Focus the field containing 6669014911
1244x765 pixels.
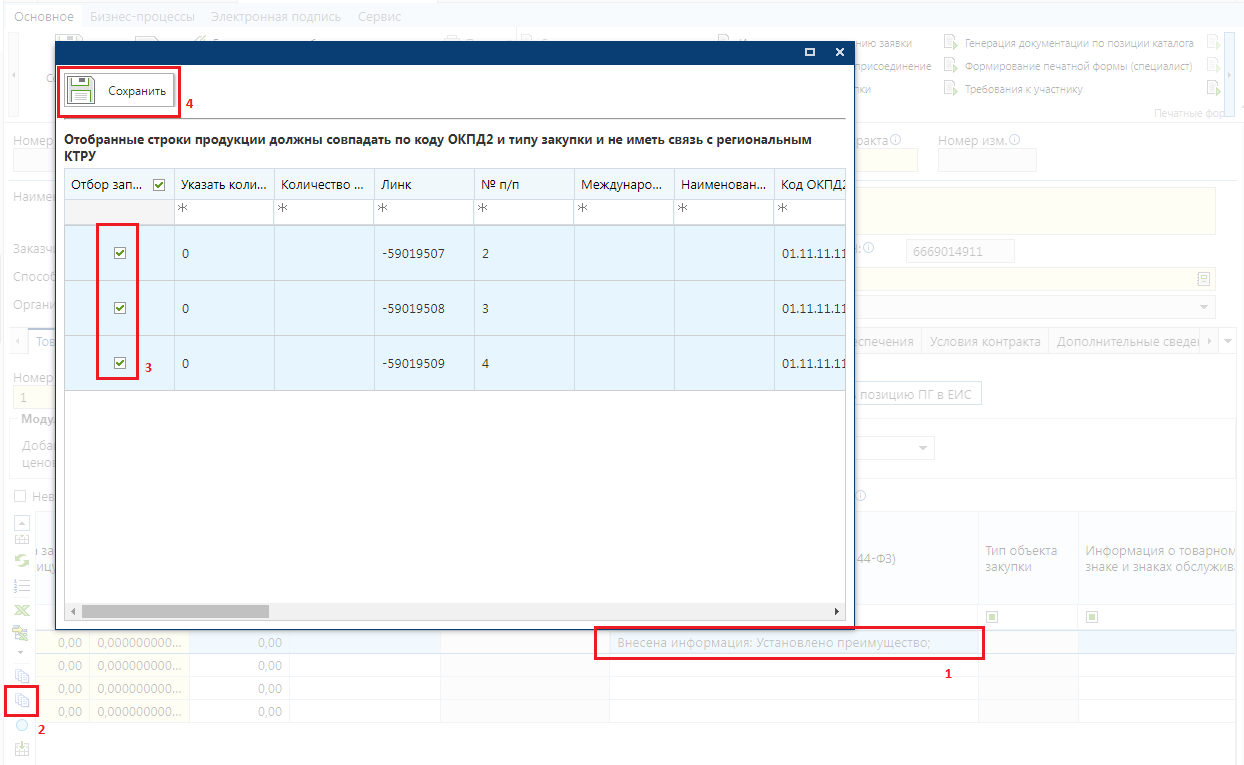pos(960,251)
